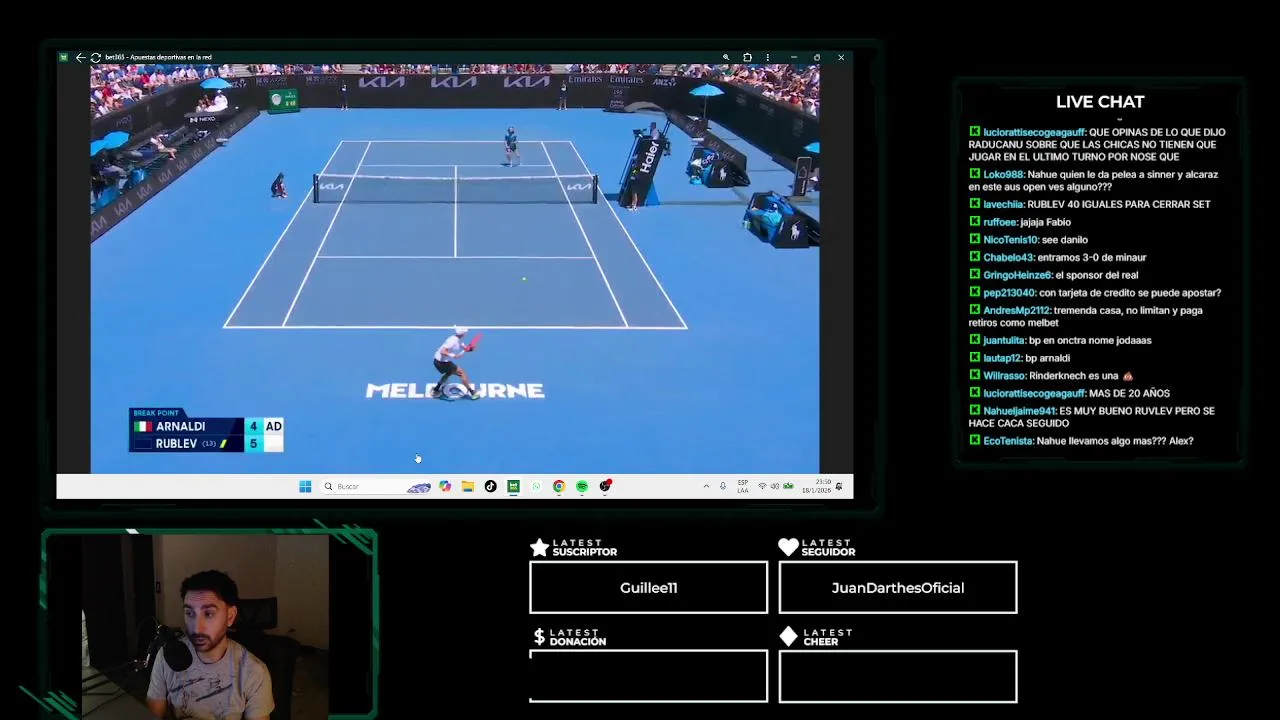This screenshot has width=1280, height=720.
Task: Select lautap12's bp arnaldi message
Action: [x=1019, y=358]
